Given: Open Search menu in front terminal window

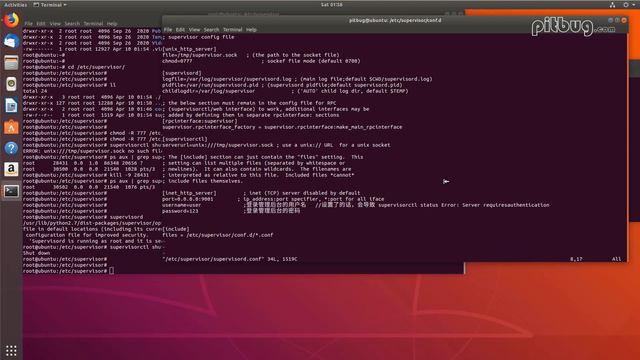Looking at the screenshot, I should point(211,30).
